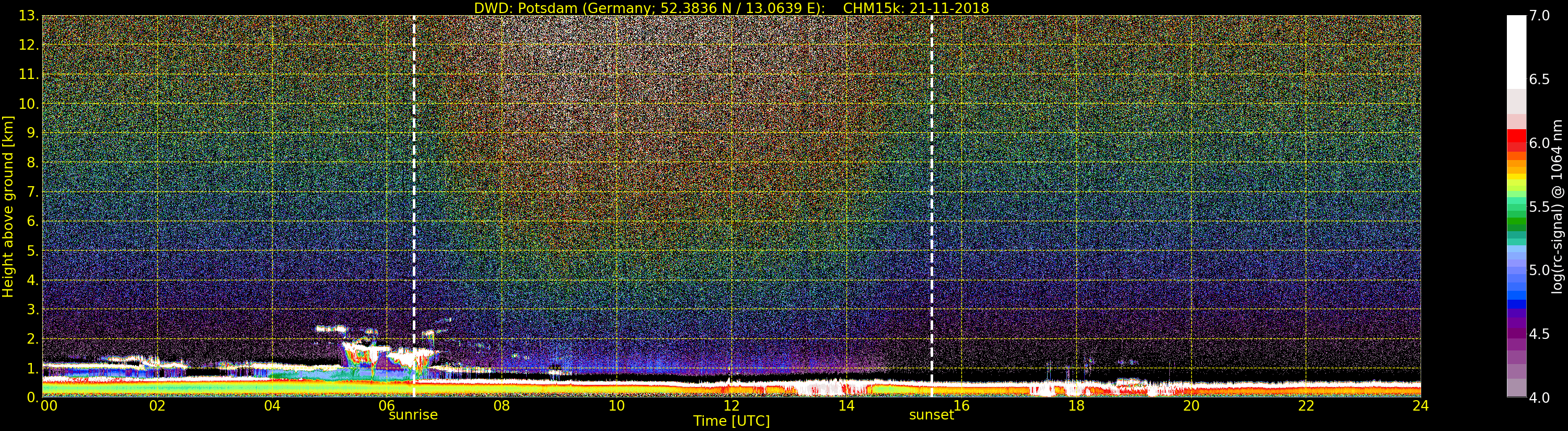1568x431 pixels.
Task: Click the '24' time axis tick label
Action: [x=1420, y=405]
